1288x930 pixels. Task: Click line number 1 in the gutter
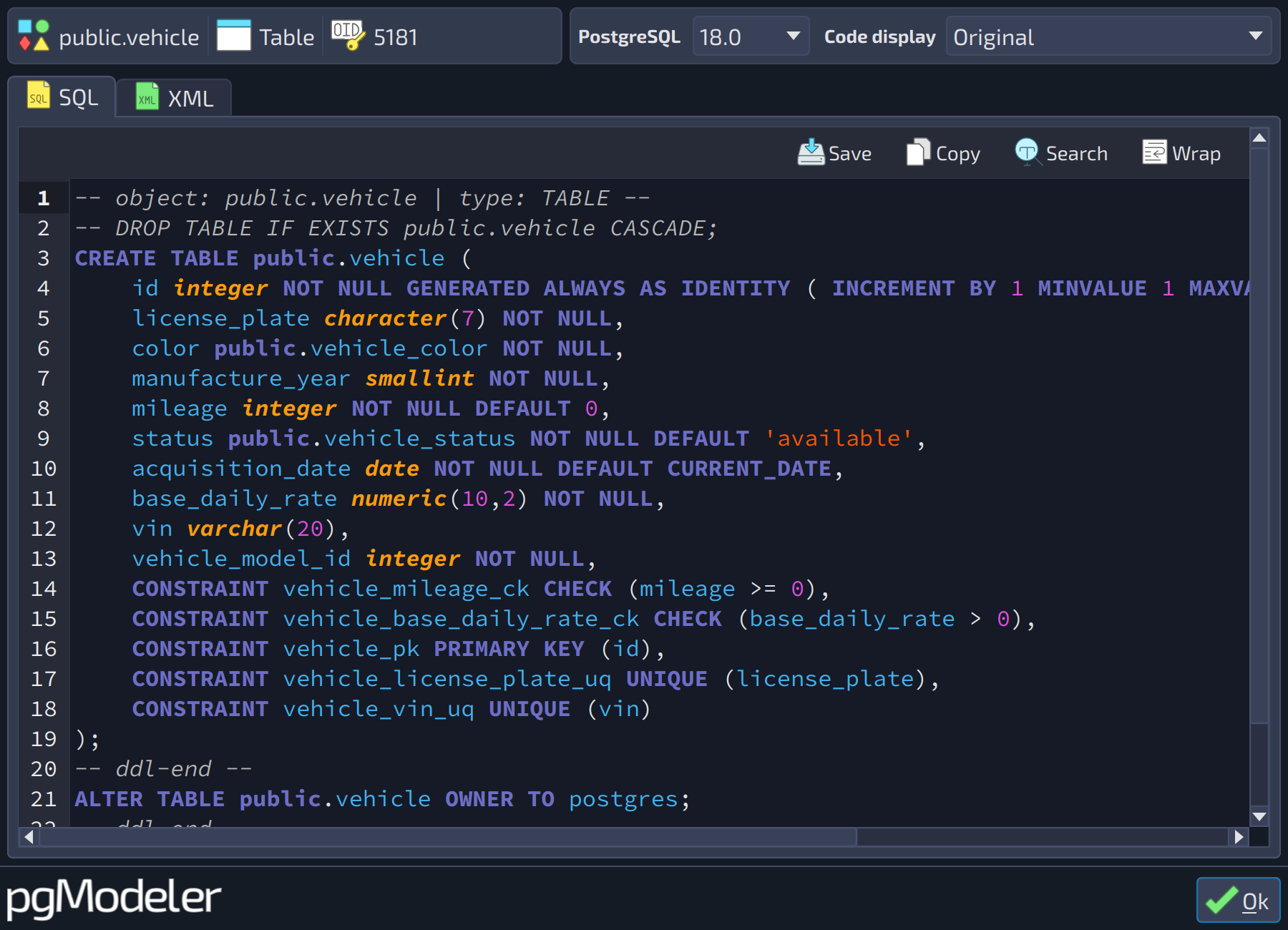pyautogui.click(x=44, y=198)
